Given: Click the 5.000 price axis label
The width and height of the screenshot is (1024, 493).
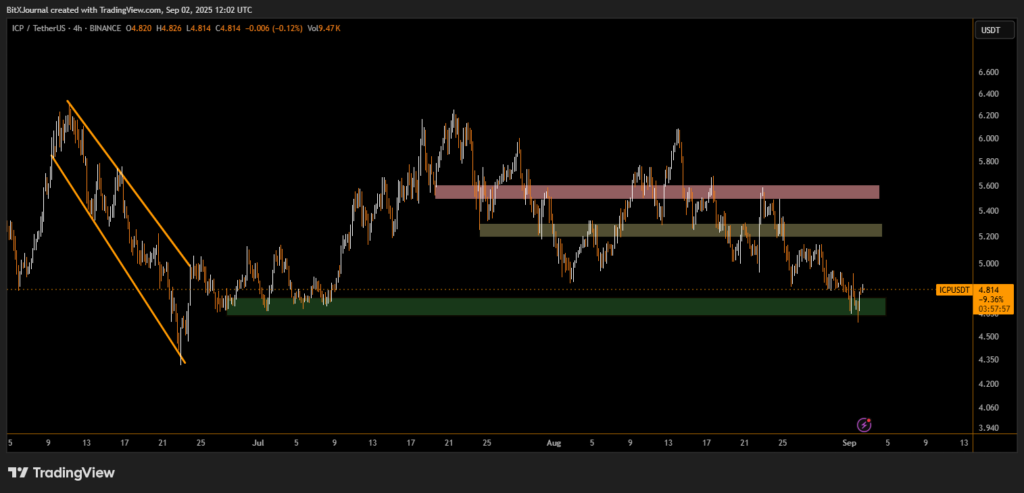Looking at the screenshot, I should point(987,264).
